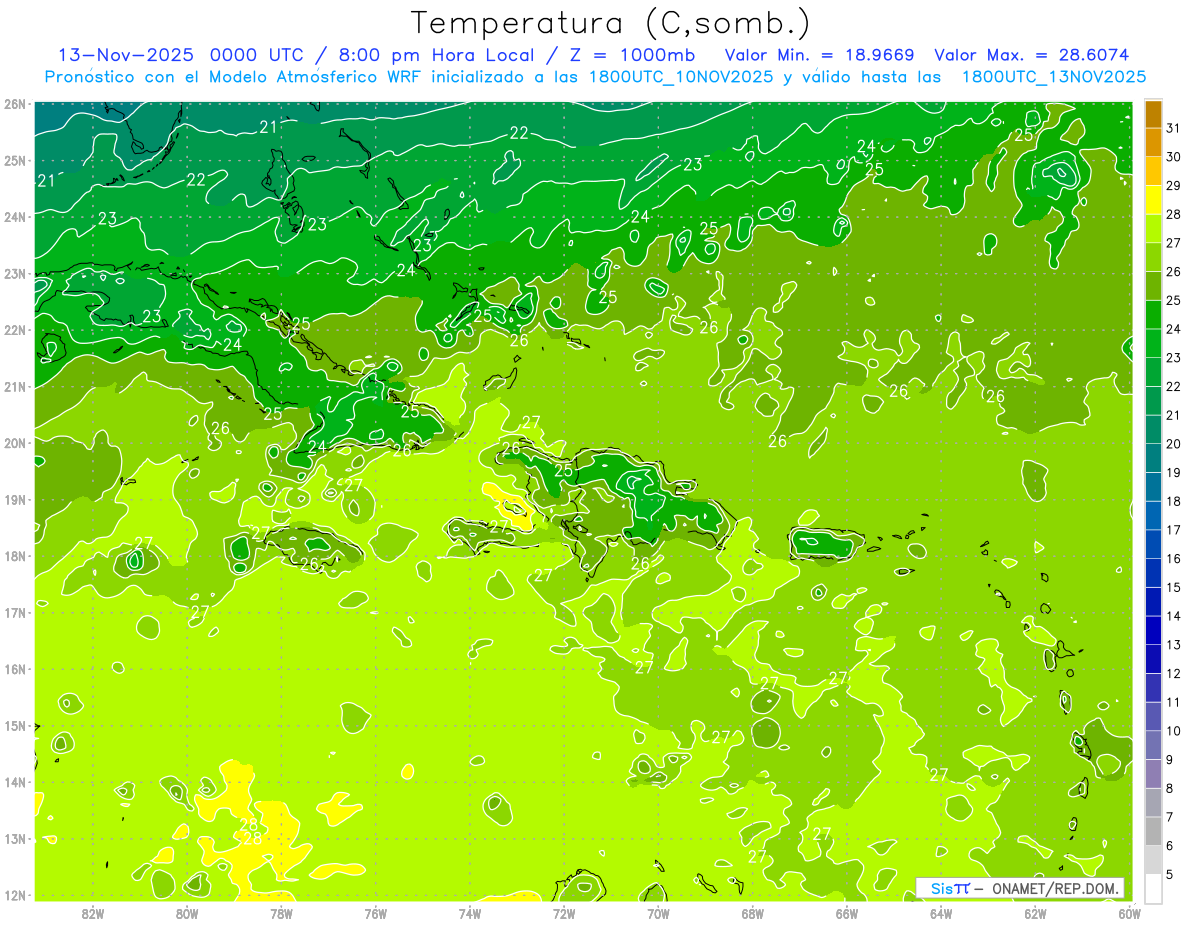Click the 76W longitude axis label

pos(375,912)
